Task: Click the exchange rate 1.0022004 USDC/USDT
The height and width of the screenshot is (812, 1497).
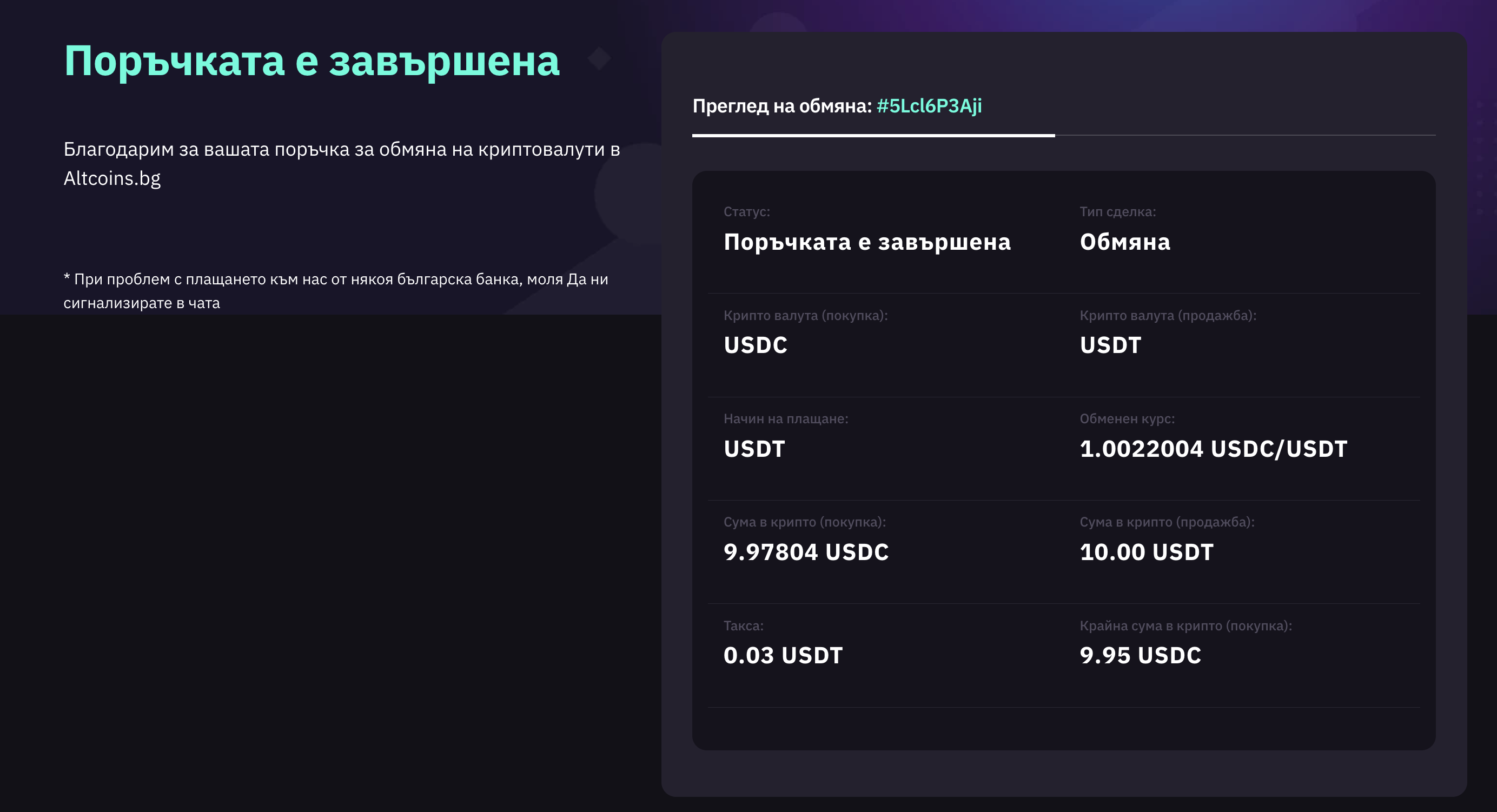Action: 1213,448
